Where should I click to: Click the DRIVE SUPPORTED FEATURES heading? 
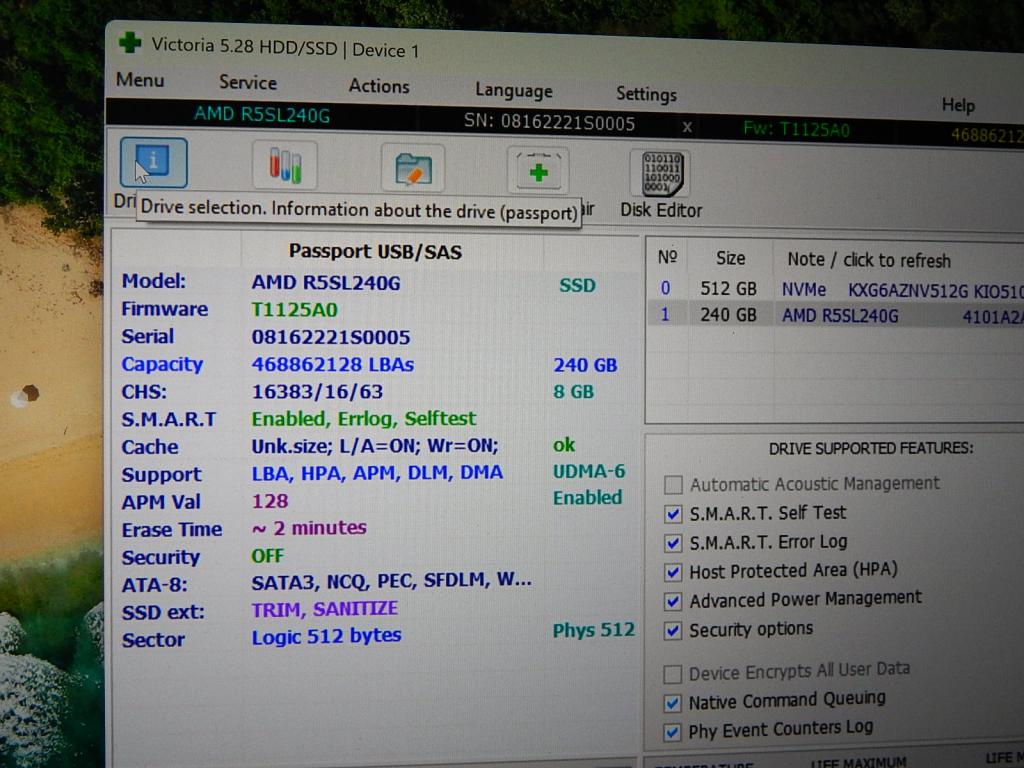pos(871,449)
